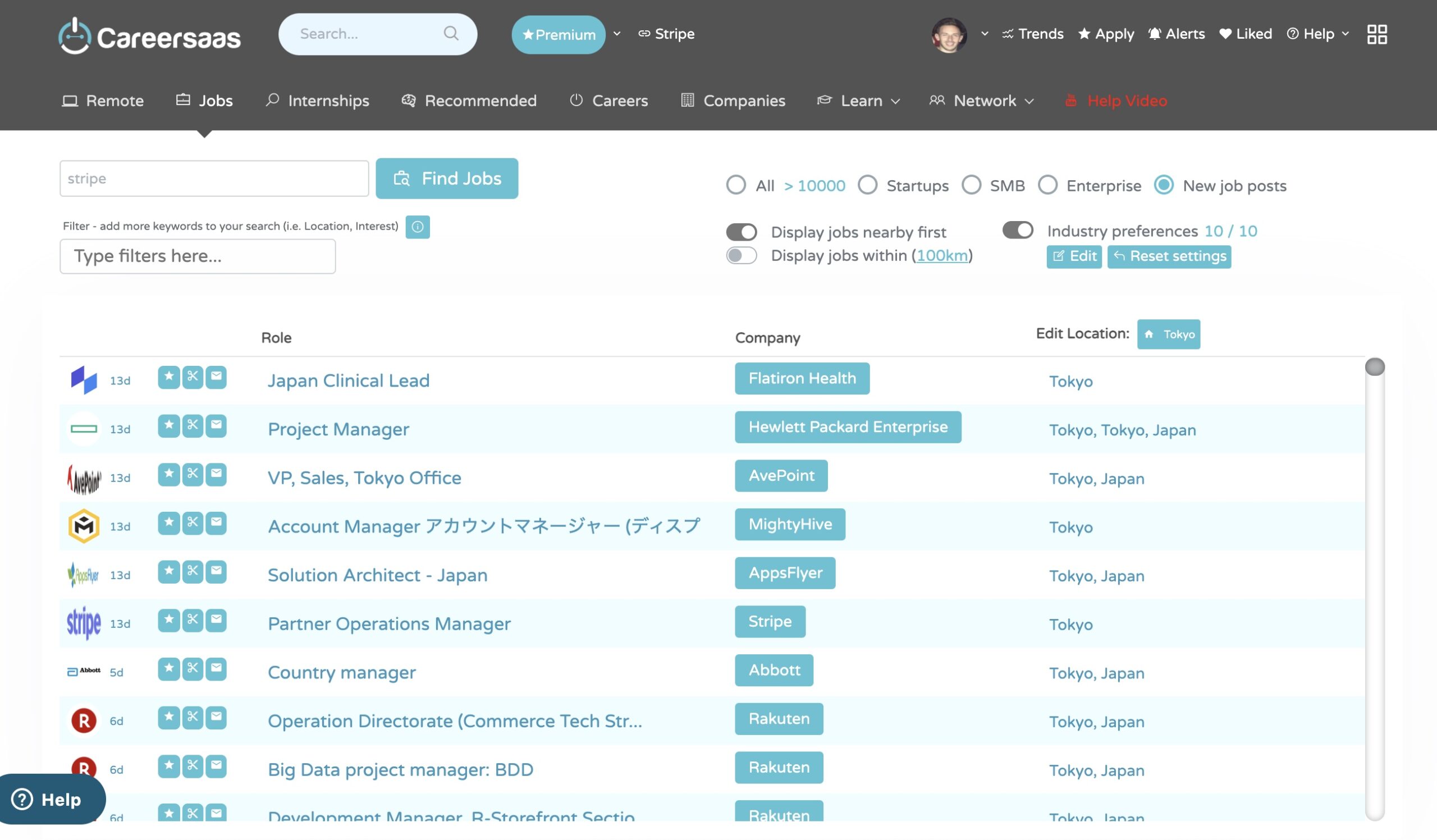Open the Jobs tab
Screen dimensions: 1437x840
click(204, 101)
